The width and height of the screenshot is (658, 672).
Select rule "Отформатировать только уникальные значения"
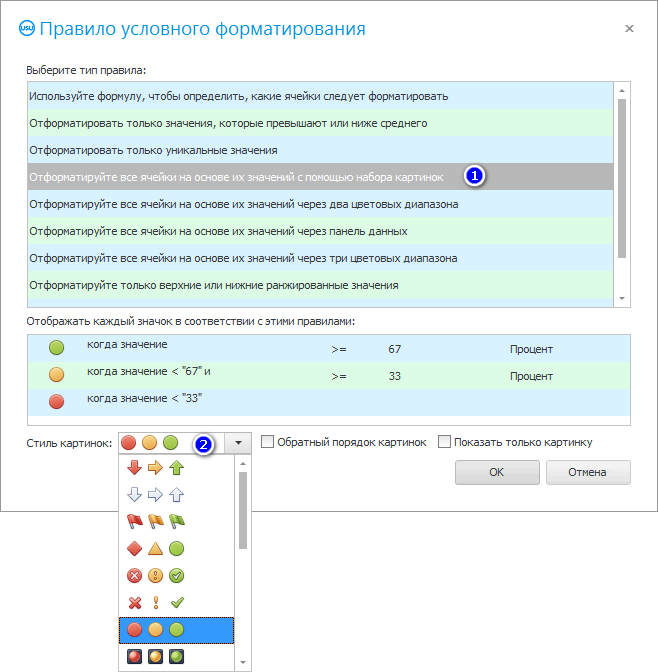click(153, 150)
